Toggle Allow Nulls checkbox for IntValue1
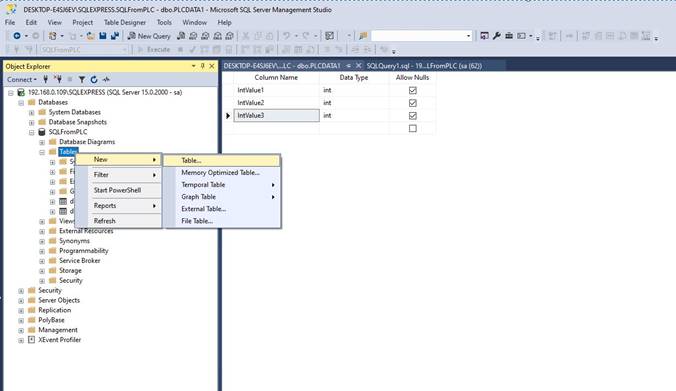Screen dimensions: 676x391 pyautogui.click(x=413, y=90)
